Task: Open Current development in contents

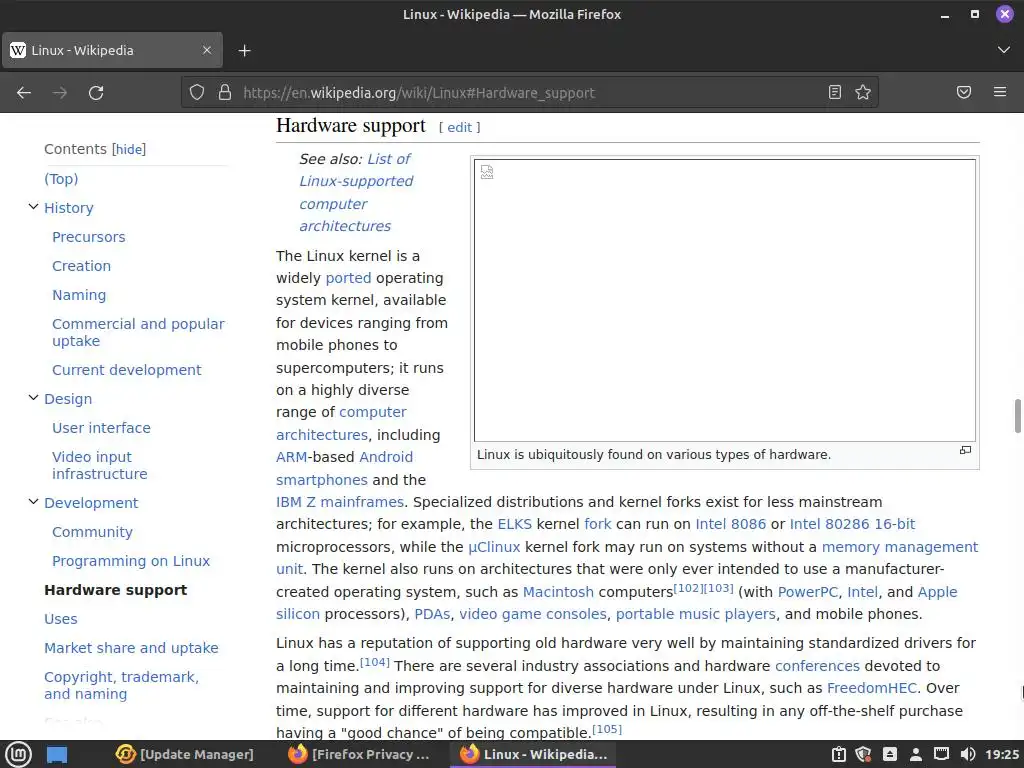Action: click(x=127, y=370)
